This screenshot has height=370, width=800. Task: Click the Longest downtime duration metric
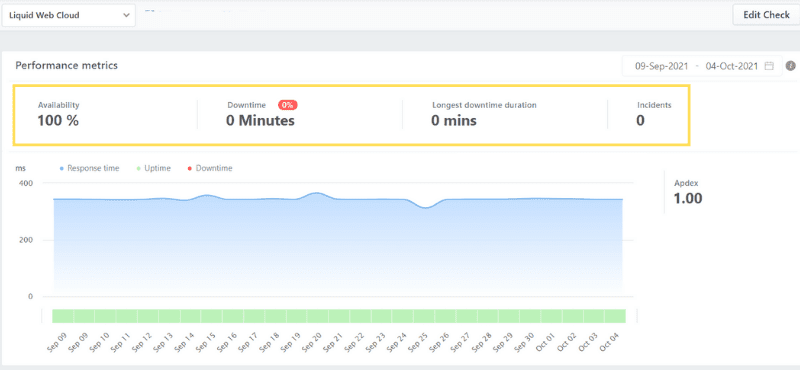[x=484, y=114]
